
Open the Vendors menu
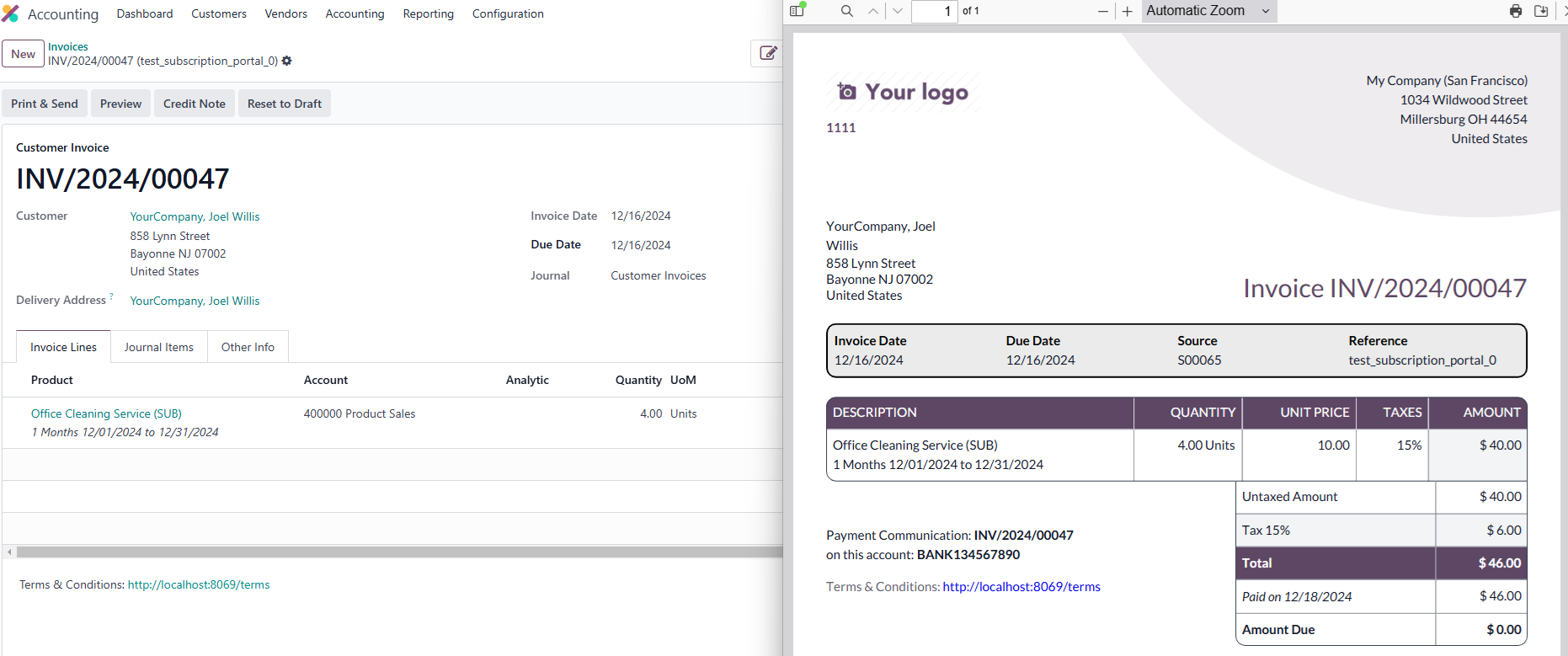(x=286, y=13)
